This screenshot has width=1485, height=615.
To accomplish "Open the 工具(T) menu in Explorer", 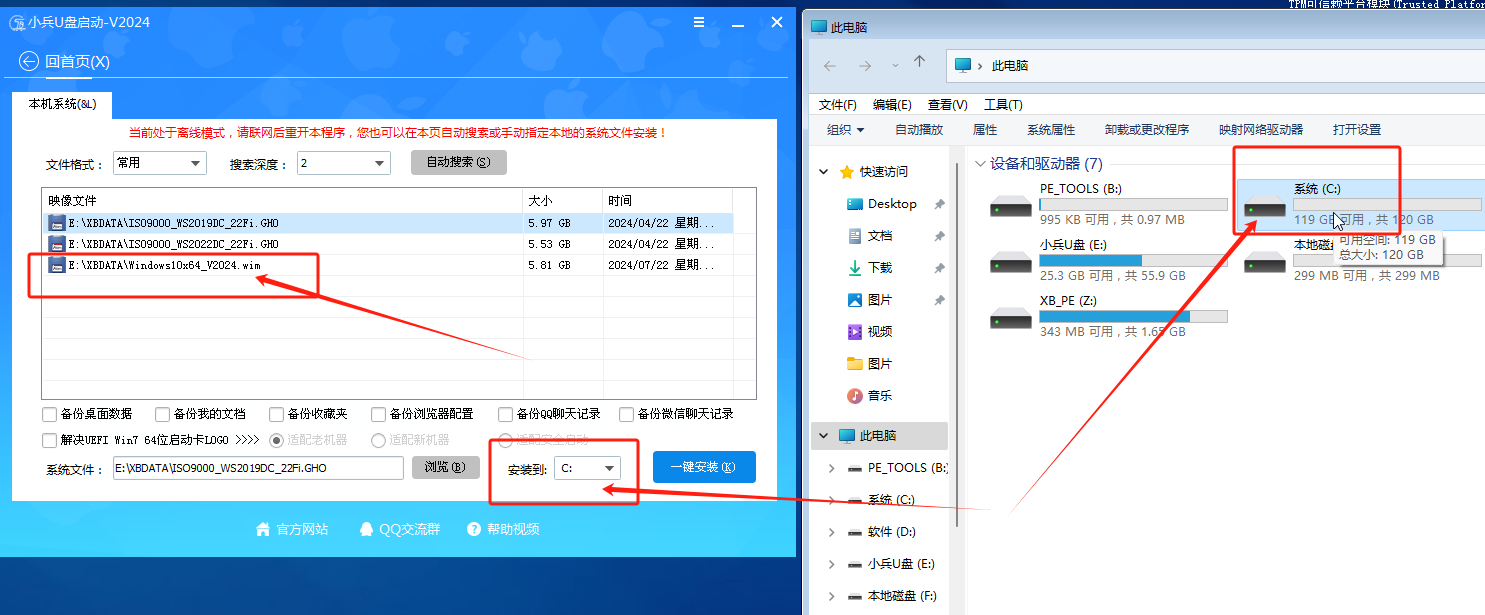I will click(1003, 105).
